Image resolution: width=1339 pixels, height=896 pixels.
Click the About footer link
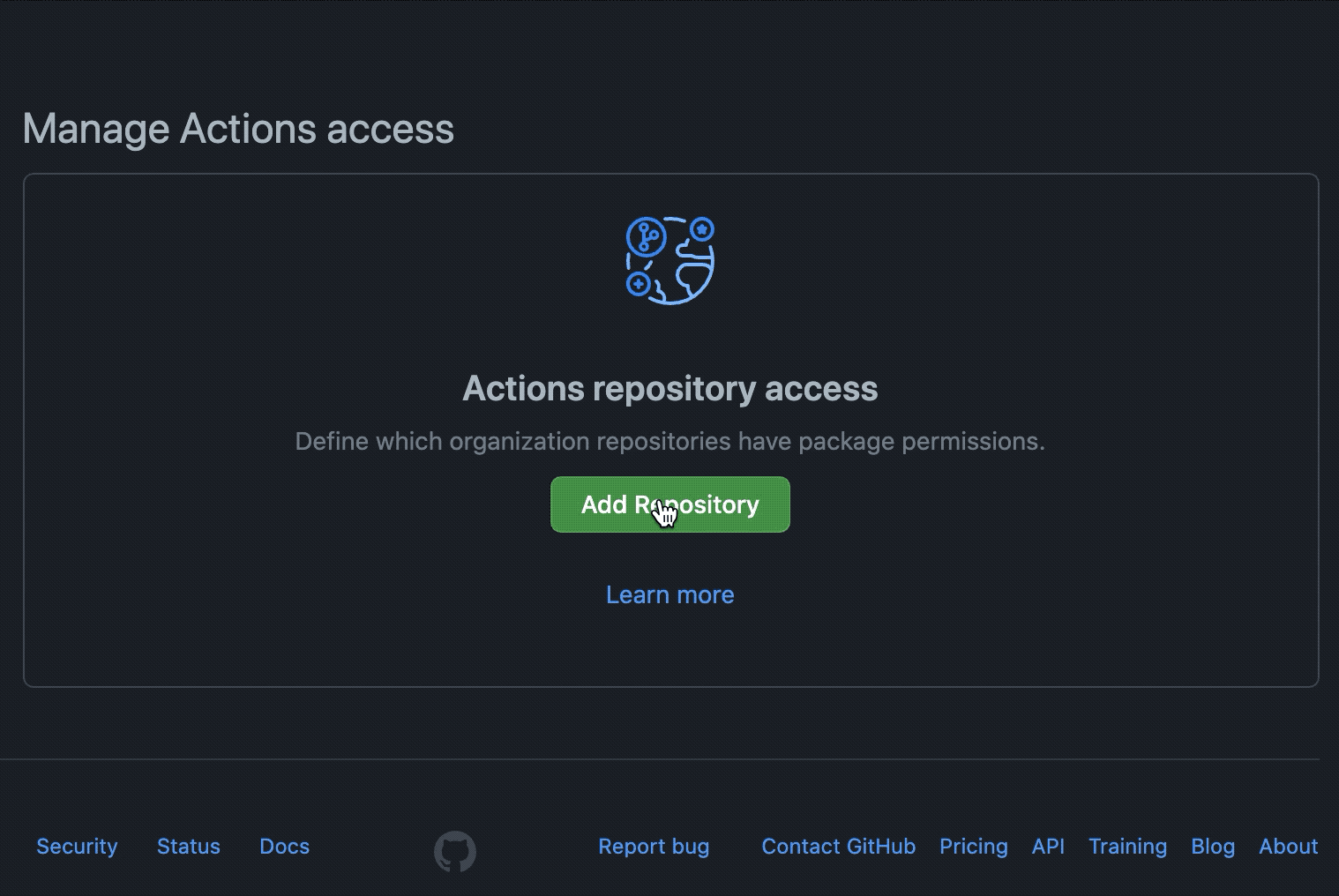1288,847
